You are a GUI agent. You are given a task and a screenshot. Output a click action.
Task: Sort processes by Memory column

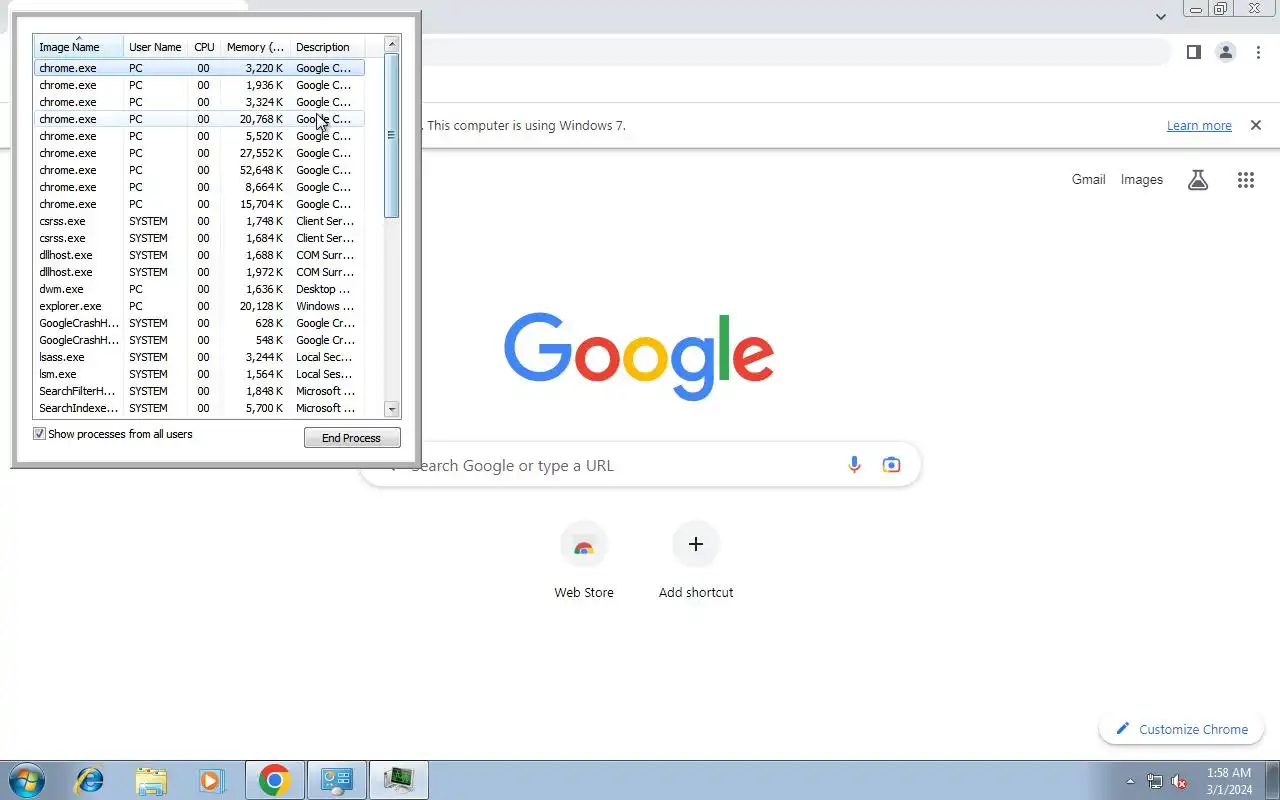(x=255, y=47)
